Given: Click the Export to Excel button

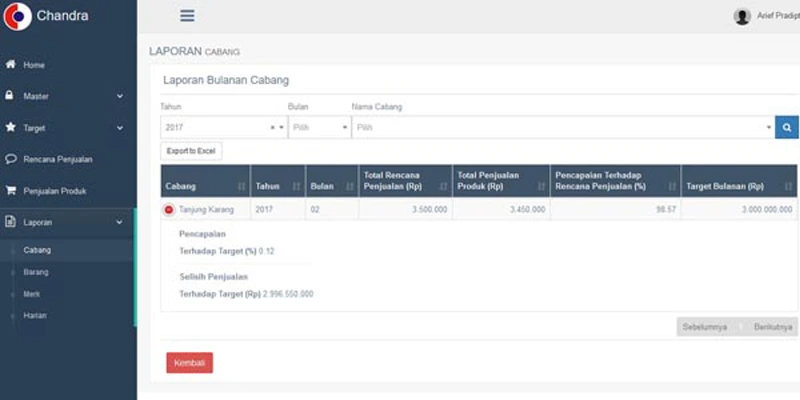Looking at the screenshot, I should pos(191,151).
